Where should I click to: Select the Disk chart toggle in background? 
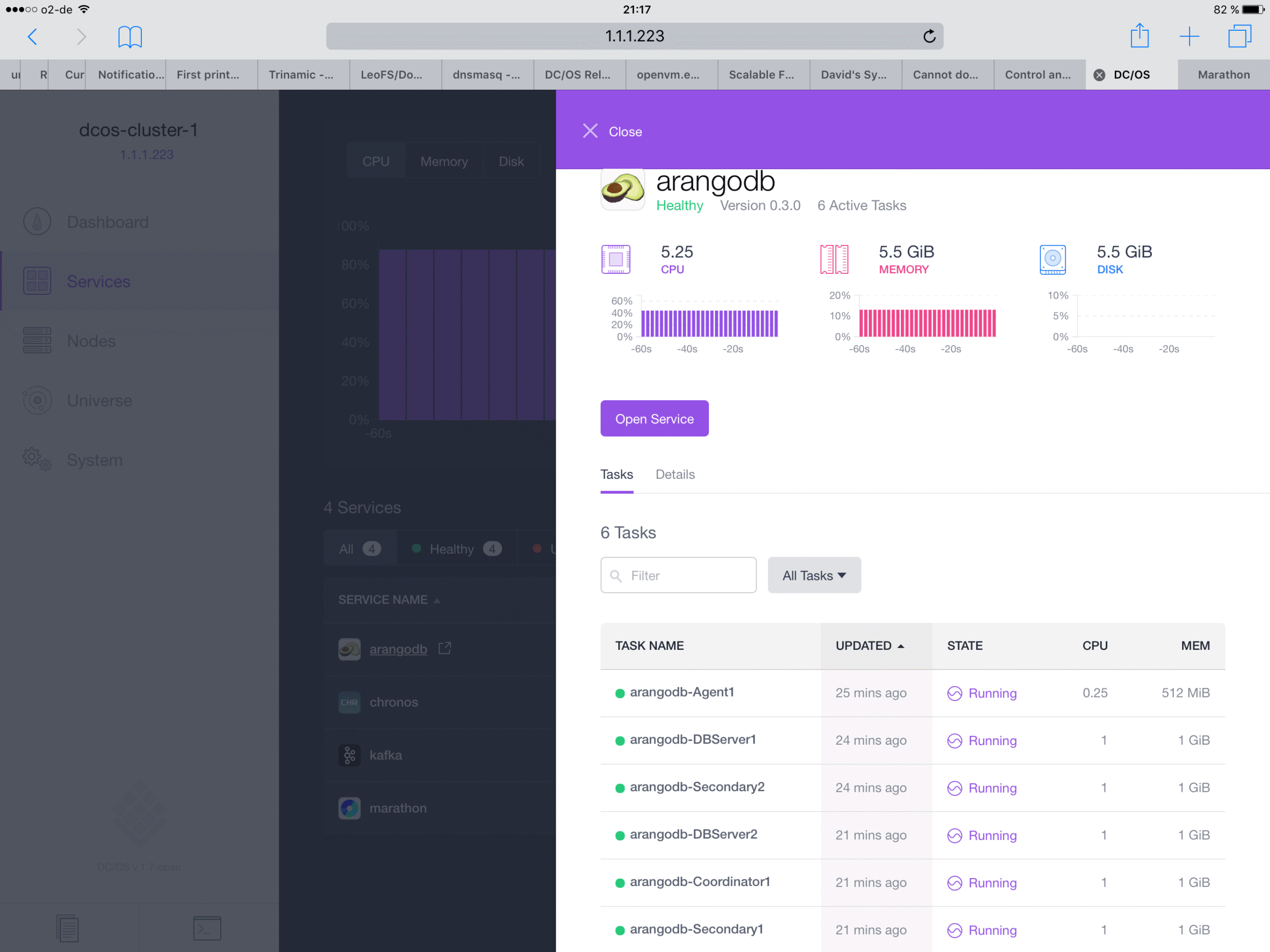[x=511, y=161]
